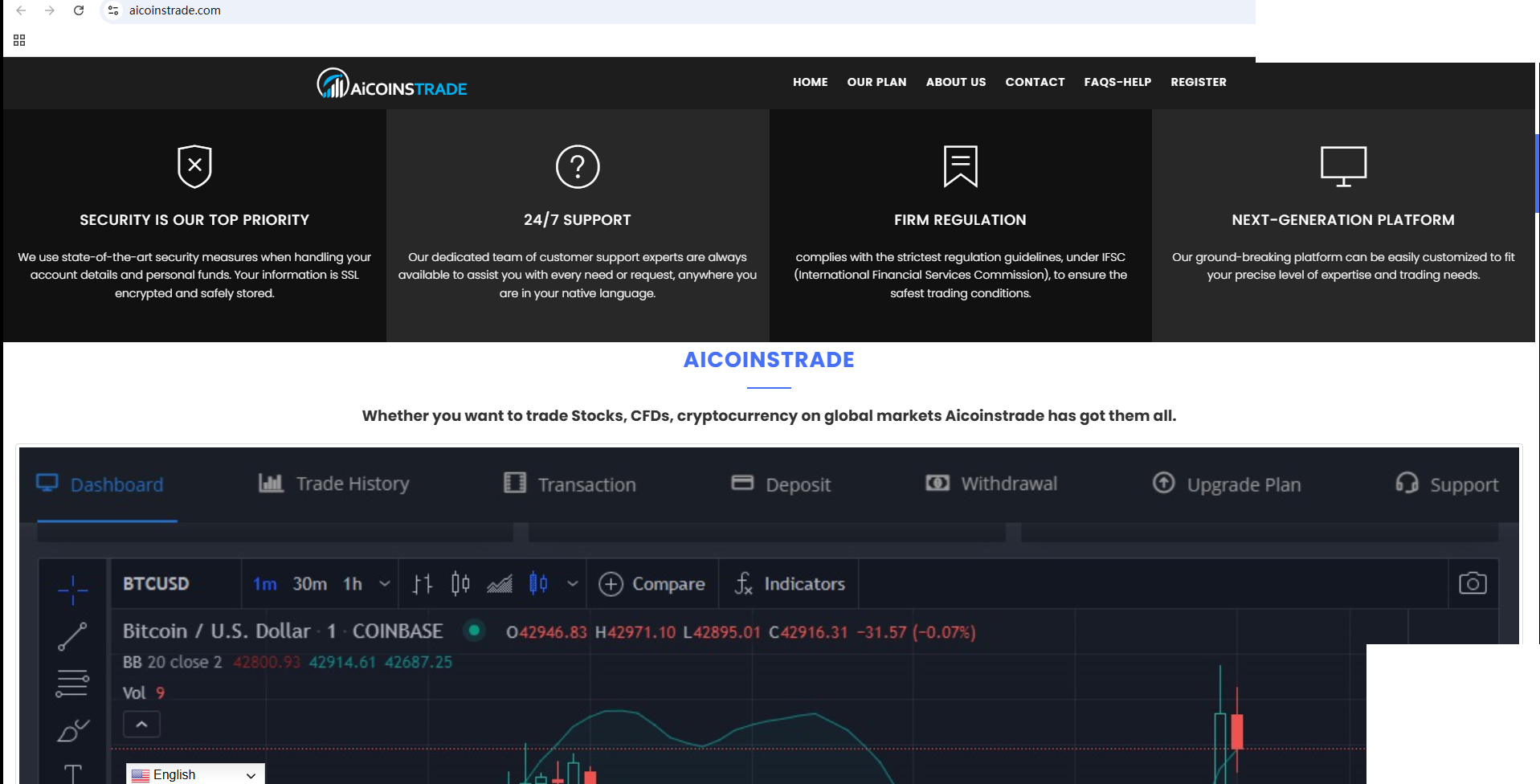1540x784 pixels.
Task: Open the English language selector
Action: click(195, 774)
